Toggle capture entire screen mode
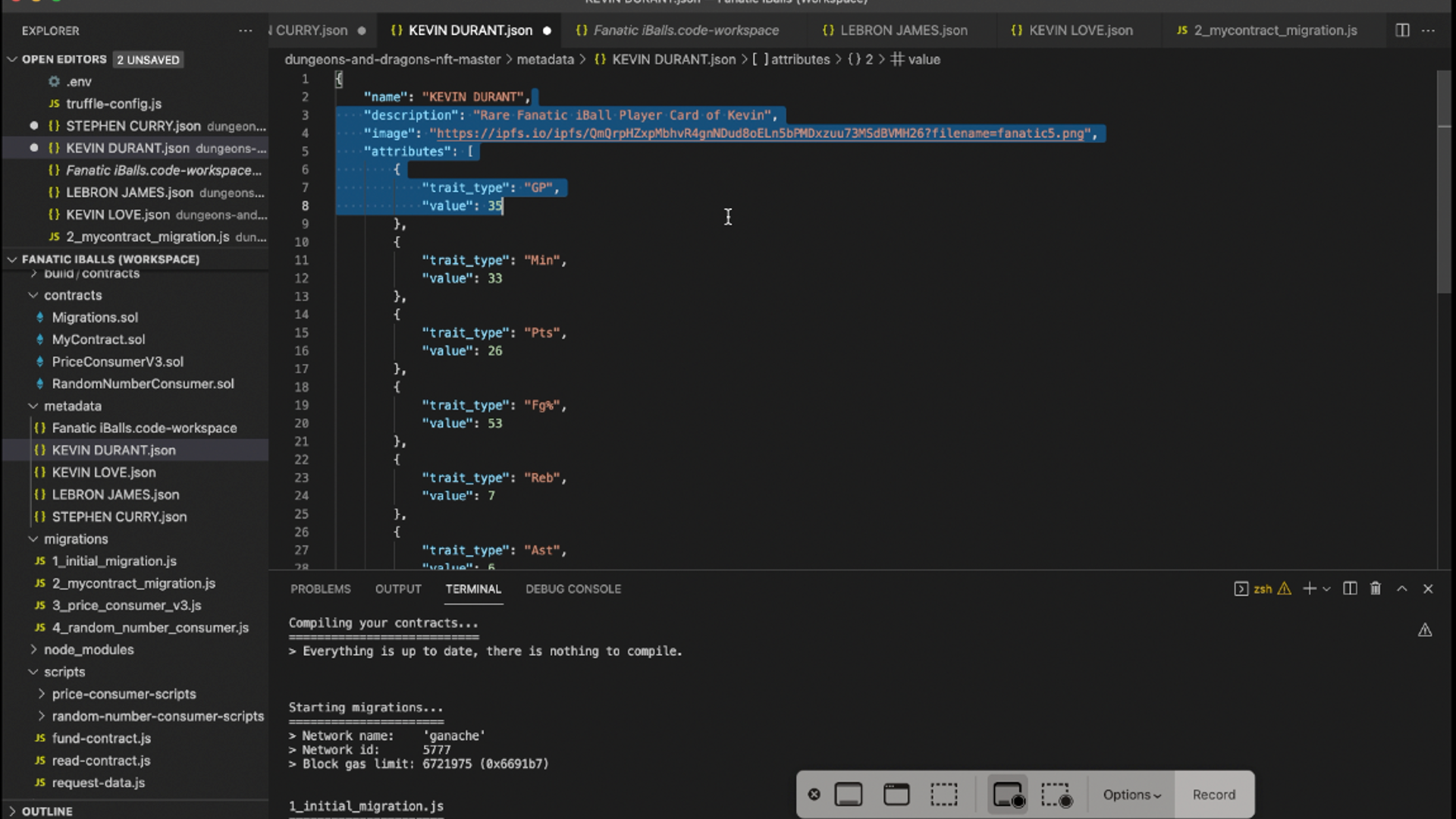Viewport: 1456px width, 819px height. (849, 795)
